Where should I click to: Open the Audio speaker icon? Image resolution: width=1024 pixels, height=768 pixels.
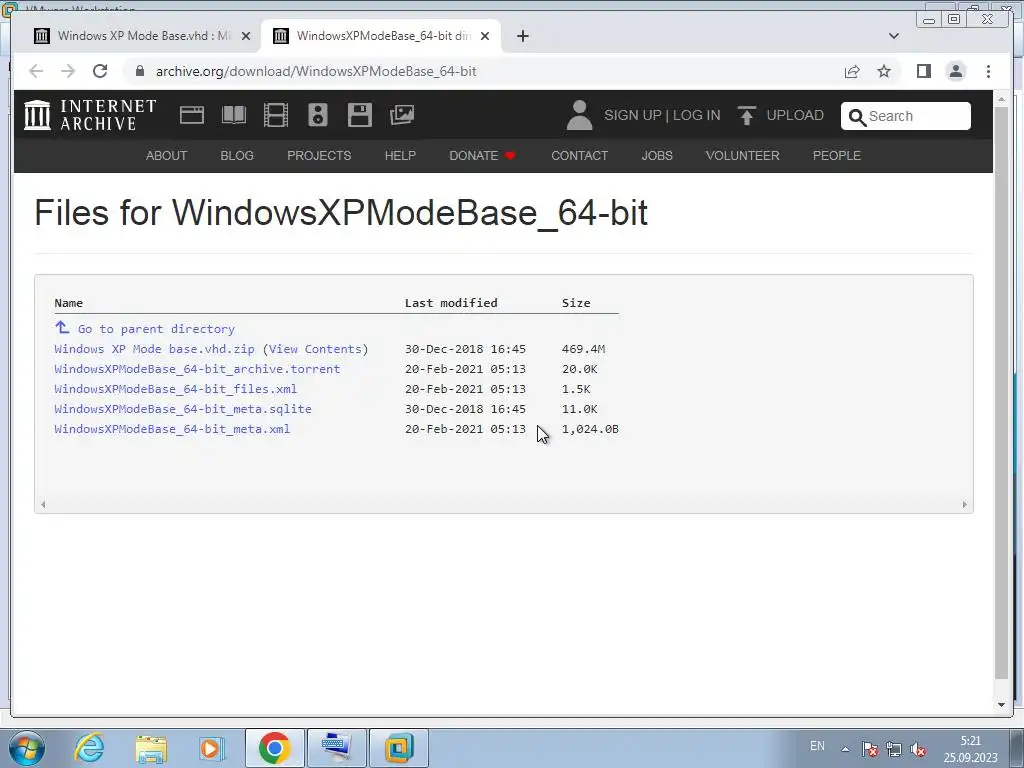pyautogui.click(x=318, y=115)
